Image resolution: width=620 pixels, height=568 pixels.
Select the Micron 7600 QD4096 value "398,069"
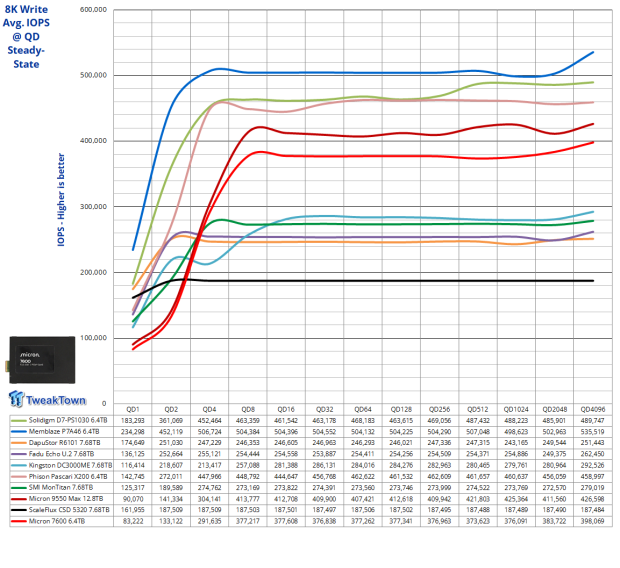pyautogui.click(x=593, y=521)
